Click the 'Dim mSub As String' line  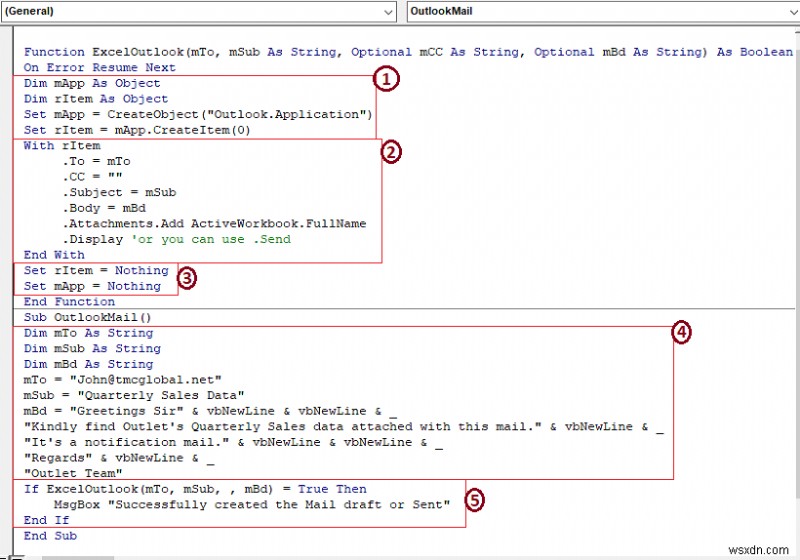92,348
